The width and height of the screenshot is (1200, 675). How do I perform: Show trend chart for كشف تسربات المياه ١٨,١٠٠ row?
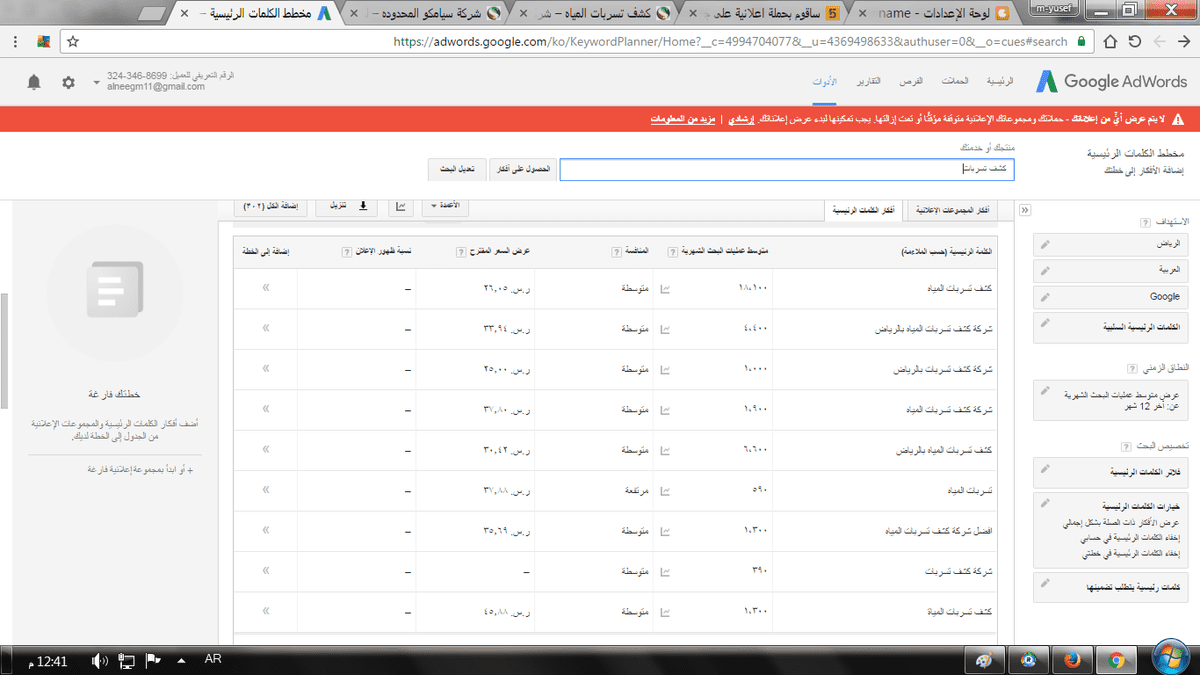(x=666, y=288)
